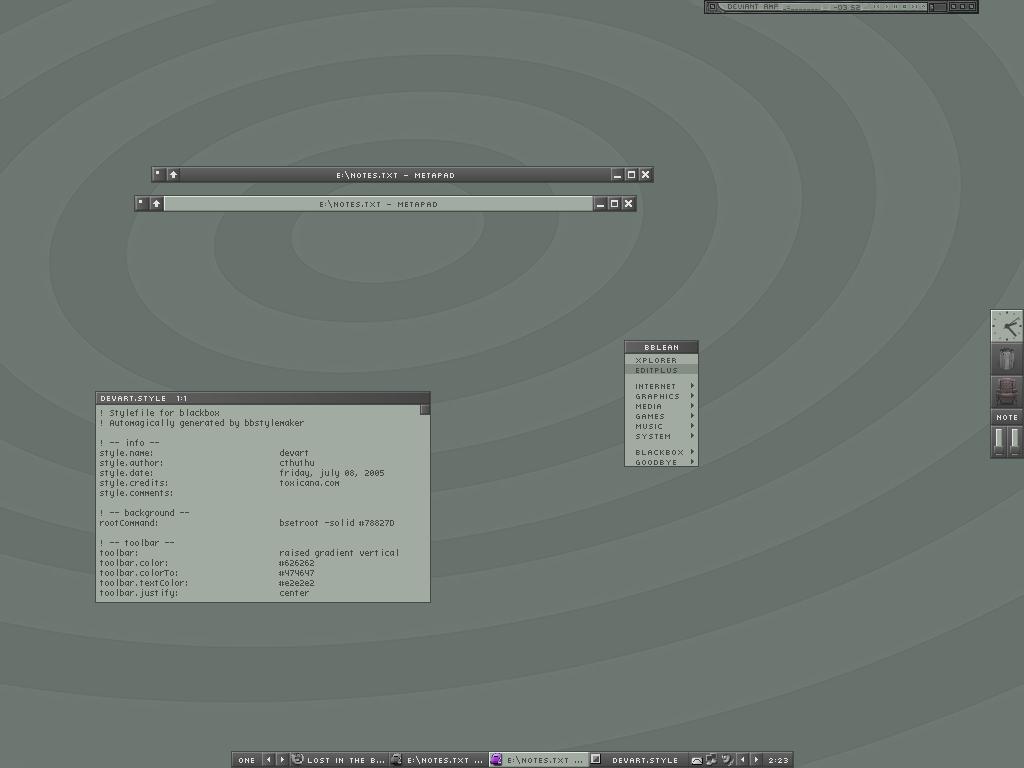1024x768 pixels.
Task: Click the last window button on Deviant Amp
Action: click(972, 7)
